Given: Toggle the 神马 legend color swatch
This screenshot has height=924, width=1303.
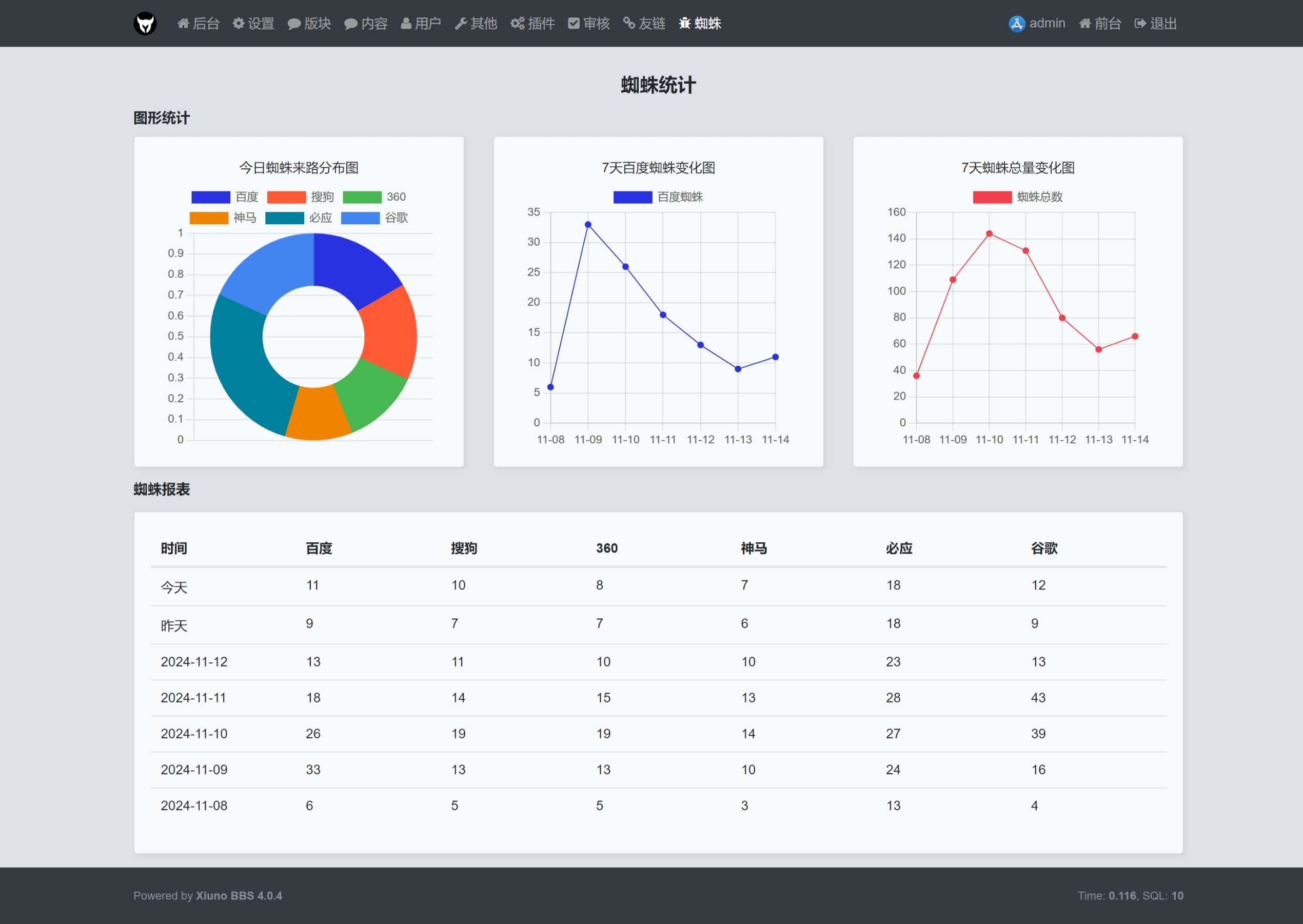Looking at the screenshot, I should (x=209, y=218).
